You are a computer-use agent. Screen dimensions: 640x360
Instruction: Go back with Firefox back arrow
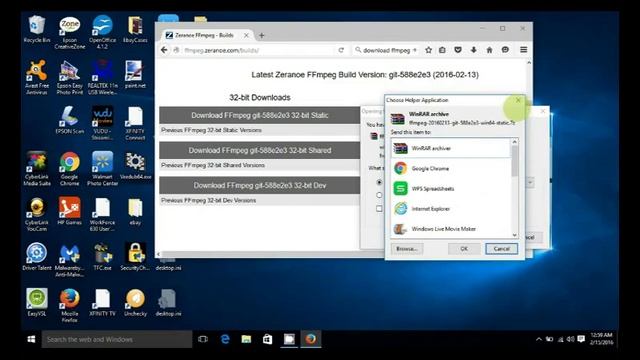coord(164,50)
